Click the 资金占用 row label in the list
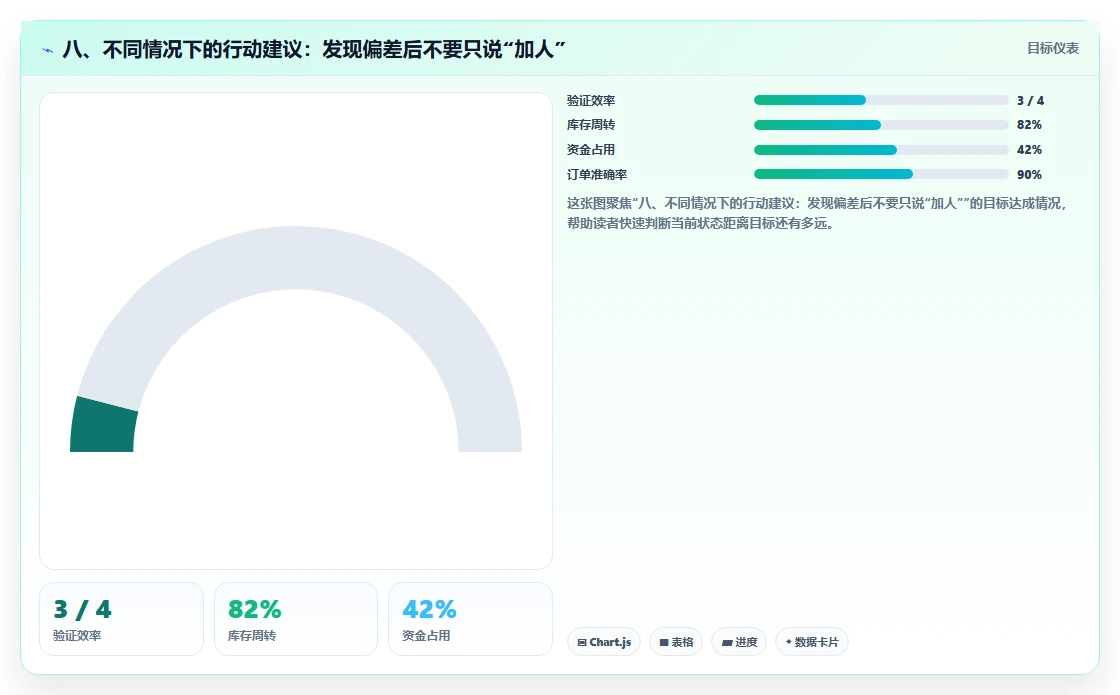Screen dimensions: 1120x695 [591, 150]
